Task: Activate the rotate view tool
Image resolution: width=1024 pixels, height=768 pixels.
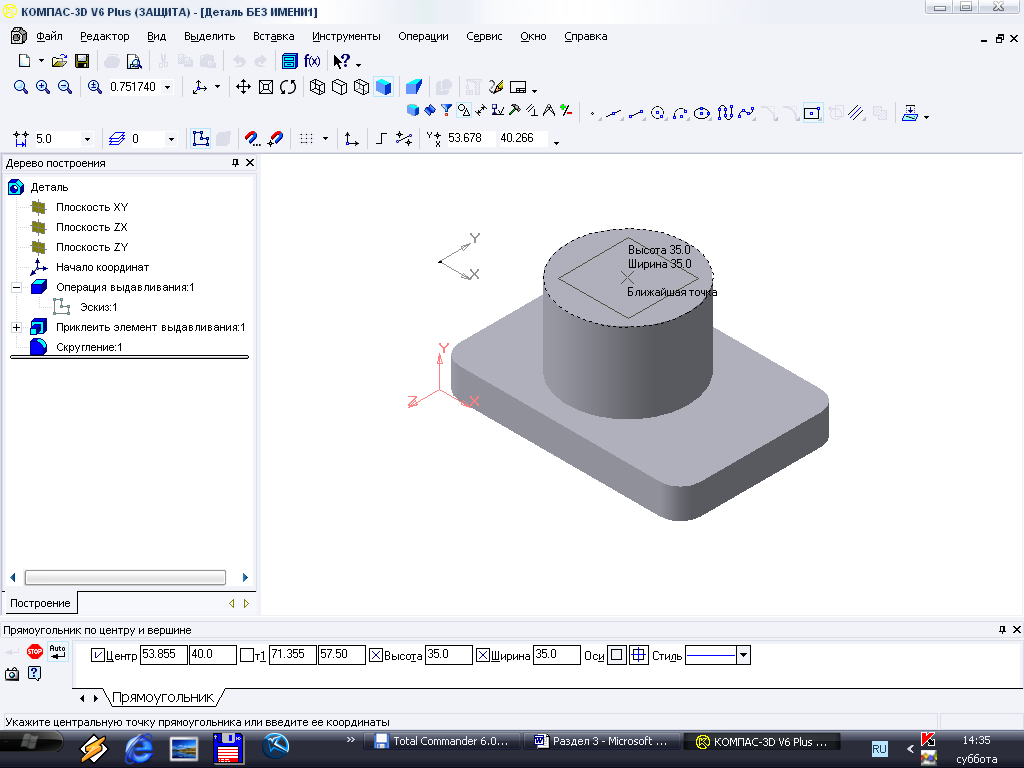Action: 288,87
